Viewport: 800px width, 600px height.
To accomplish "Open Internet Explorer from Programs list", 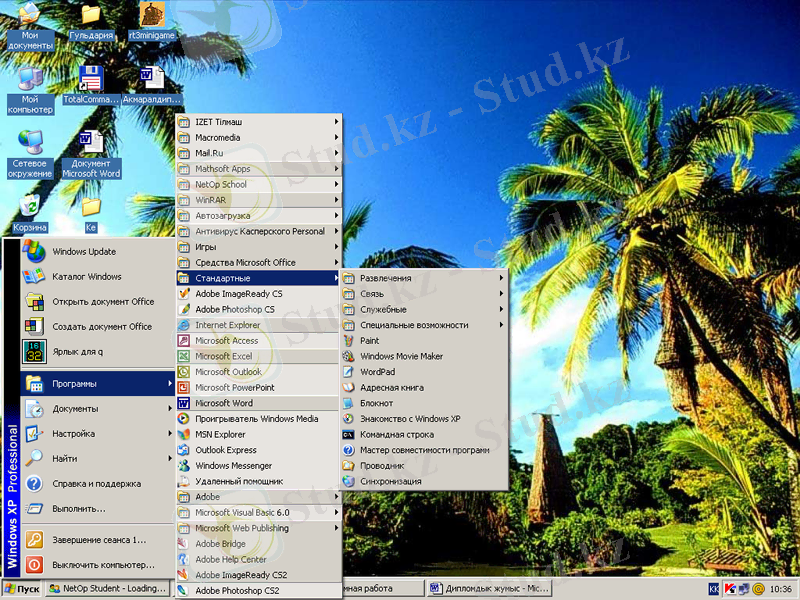I will (227, 325).
